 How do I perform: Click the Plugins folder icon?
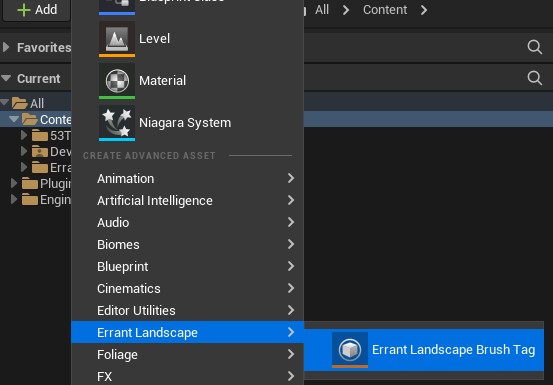pos(30,183)
